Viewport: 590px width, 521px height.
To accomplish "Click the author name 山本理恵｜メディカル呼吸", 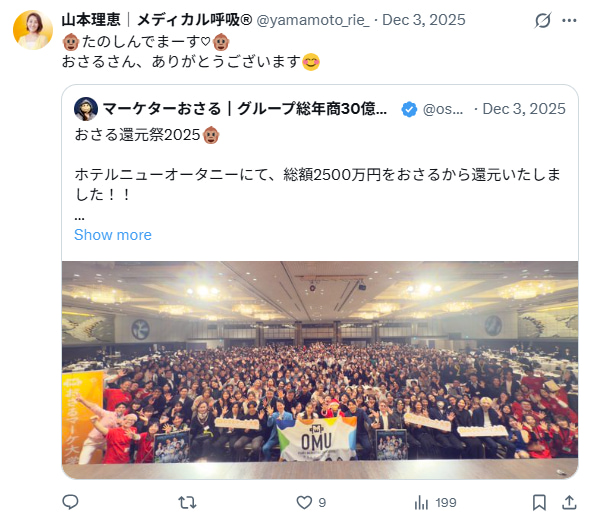I will coord(157,20).
